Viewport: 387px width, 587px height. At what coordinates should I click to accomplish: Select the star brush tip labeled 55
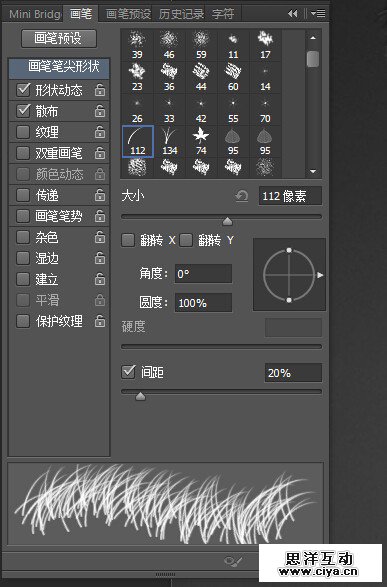[x=233, y=109]
